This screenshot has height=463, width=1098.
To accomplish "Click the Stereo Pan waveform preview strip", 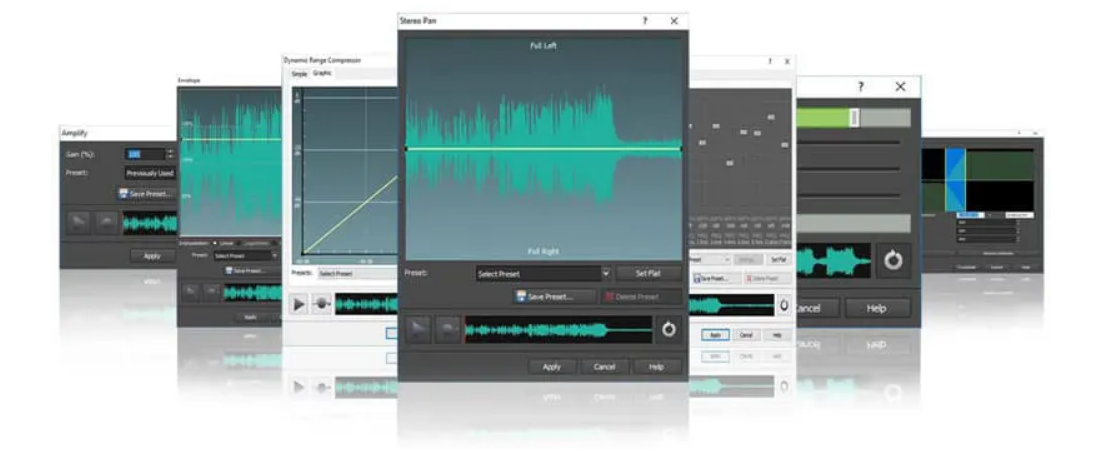I will [558, 329].
